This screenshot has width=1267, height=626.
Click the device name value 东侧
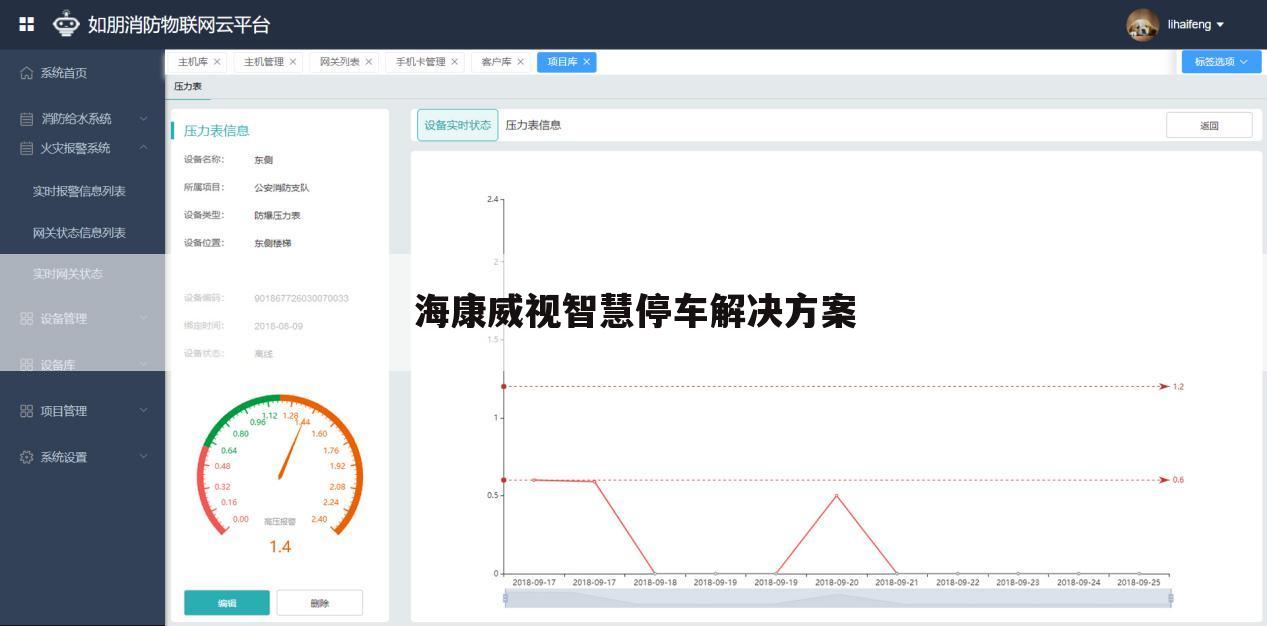263,159
